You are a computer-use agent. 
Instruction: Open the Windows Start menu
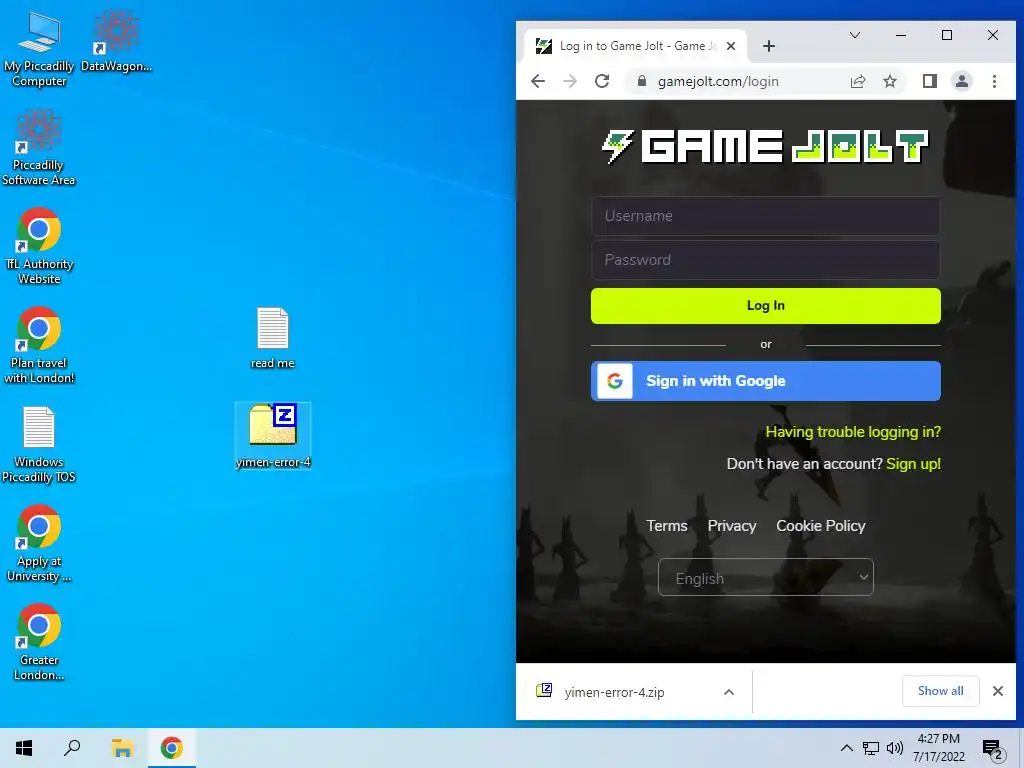click(24, 748)
